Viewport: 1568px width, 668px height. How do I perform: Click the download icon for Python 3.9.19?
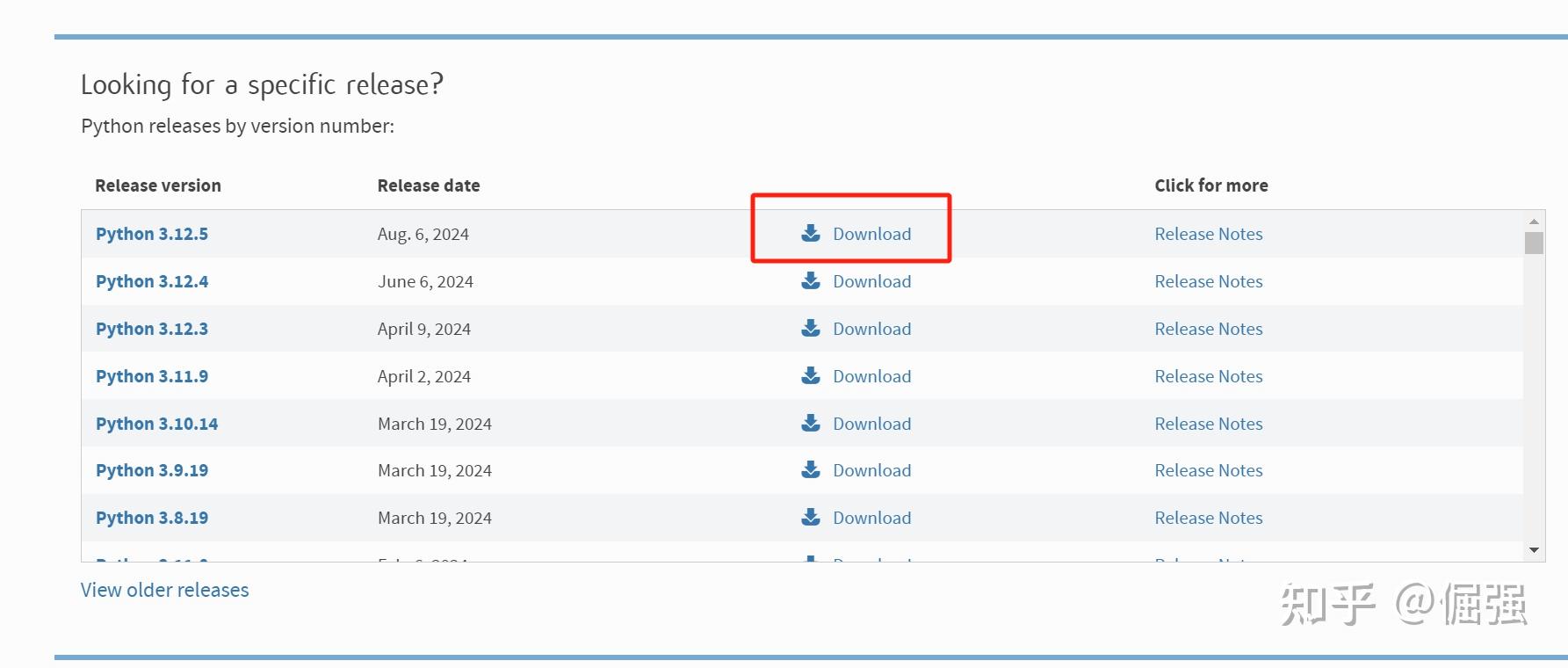click(811, 469)
